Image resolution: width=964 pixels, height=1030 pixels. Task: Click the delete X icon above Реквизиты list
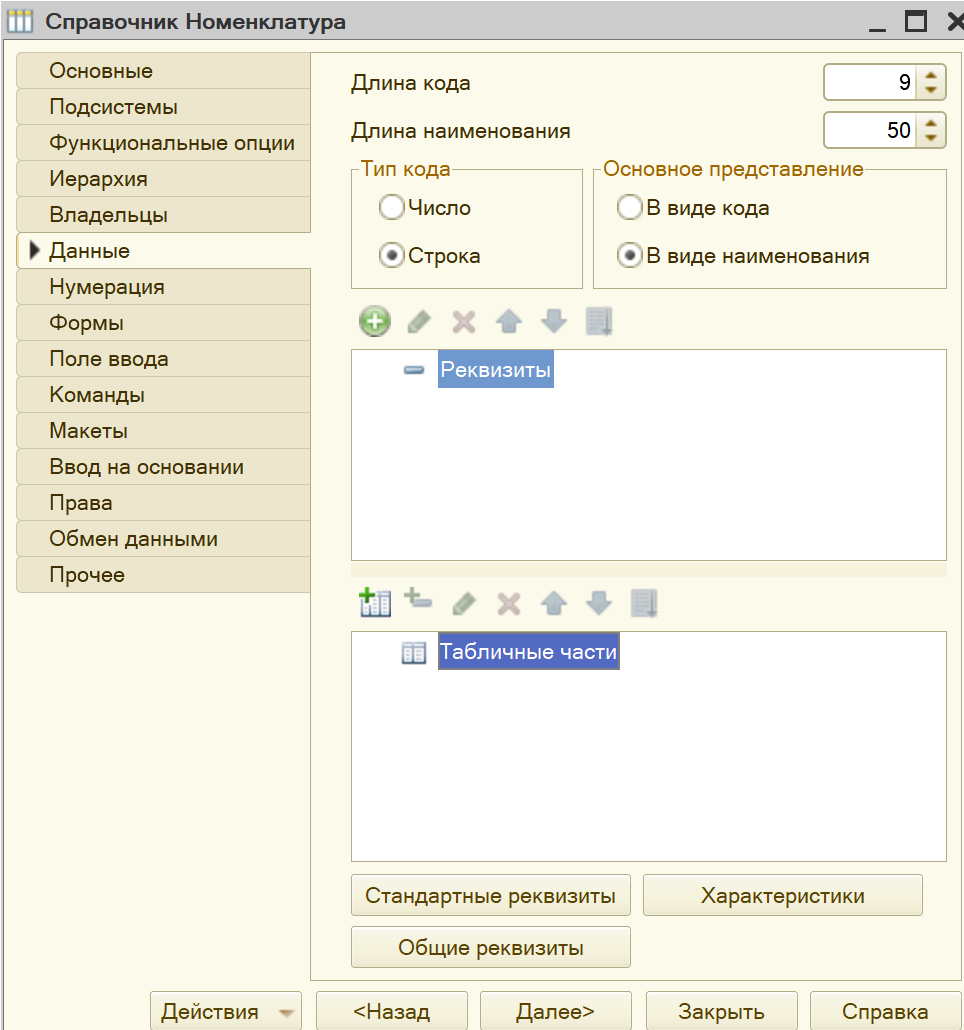click(464, 322)
